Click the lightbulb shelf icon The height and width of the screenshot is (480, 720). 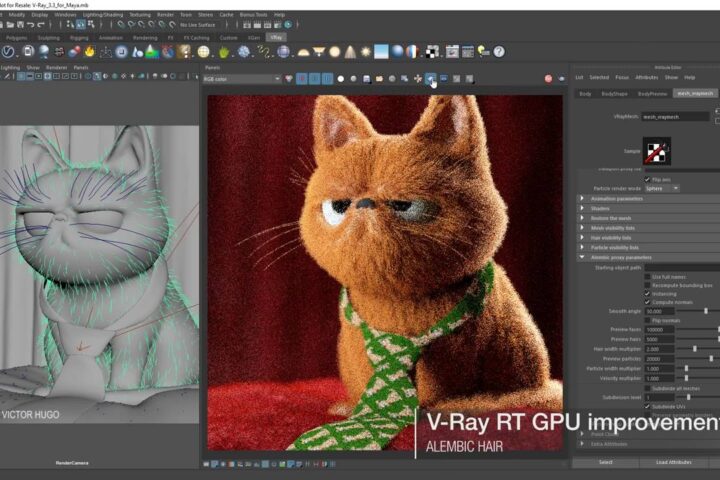coord(483,52)
